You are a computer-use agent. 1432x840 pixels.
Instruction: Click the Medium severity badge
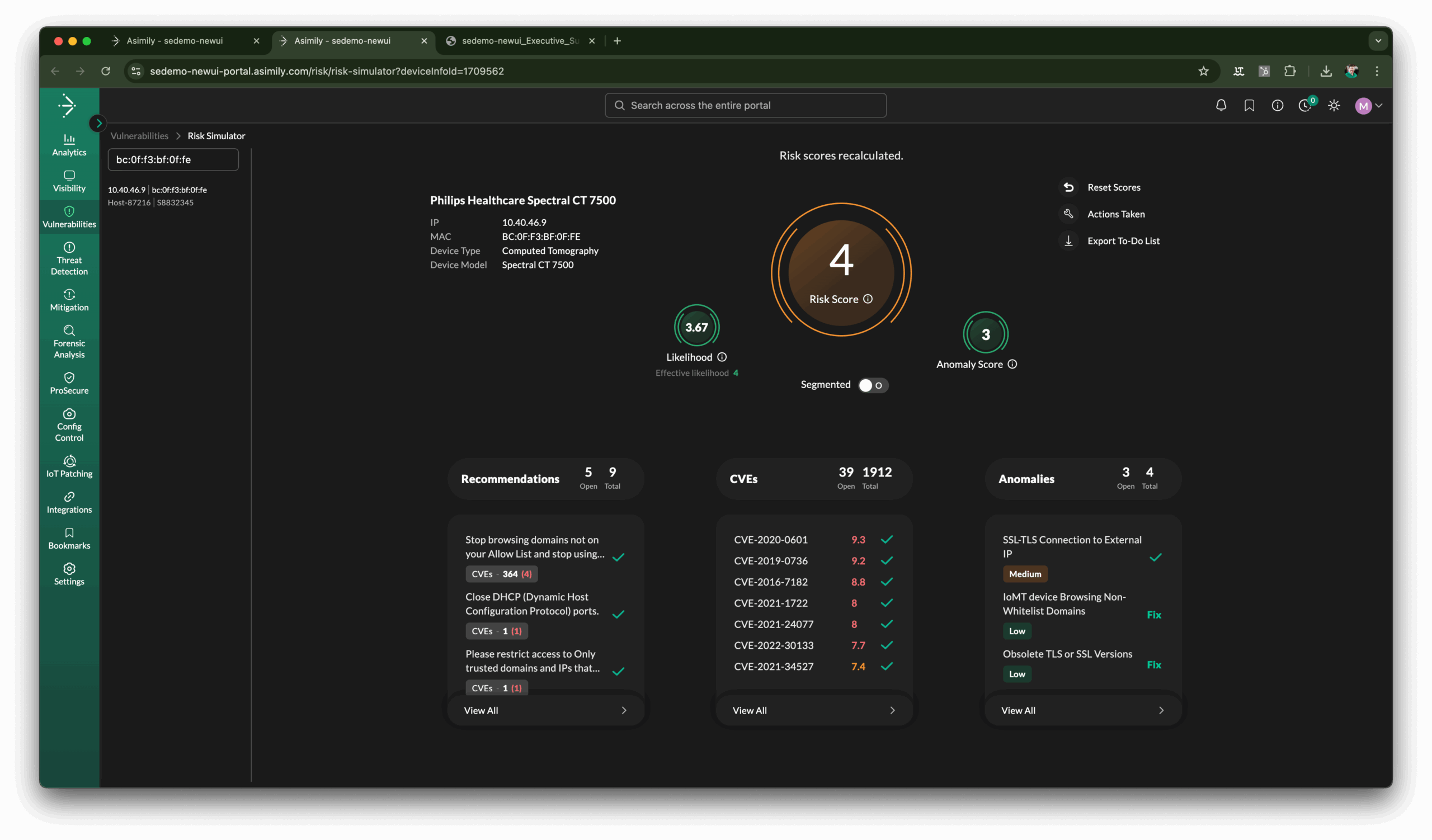tap(1025, 574)
